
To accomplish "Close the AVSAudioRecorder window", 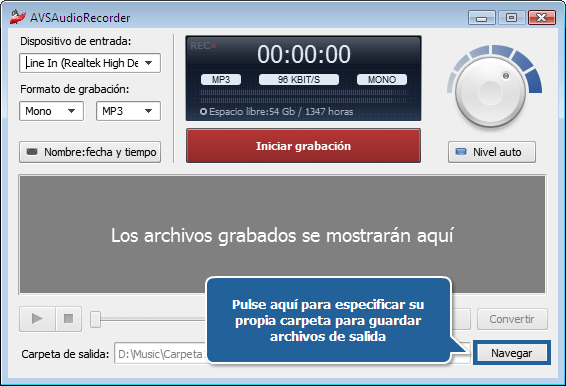I will (x=541, y=17).
